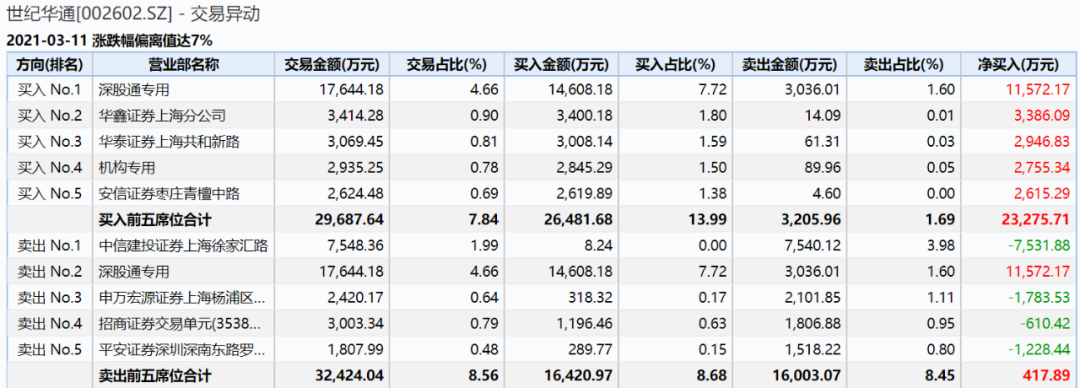Click the 交易占比(%) column header
The width and height of the screenshot is (1080, 388).
[x=447, y=65]
